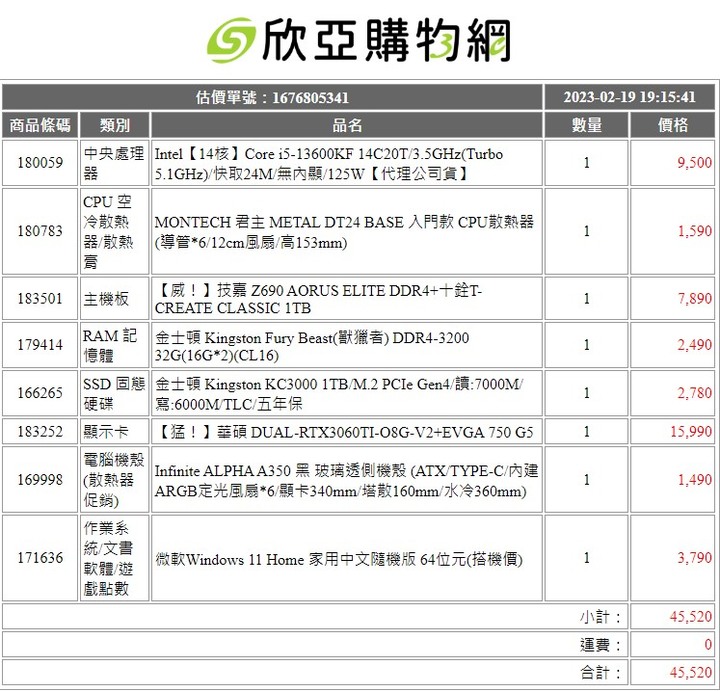
Task: Click the price 1,490
Action: (694, 480)
